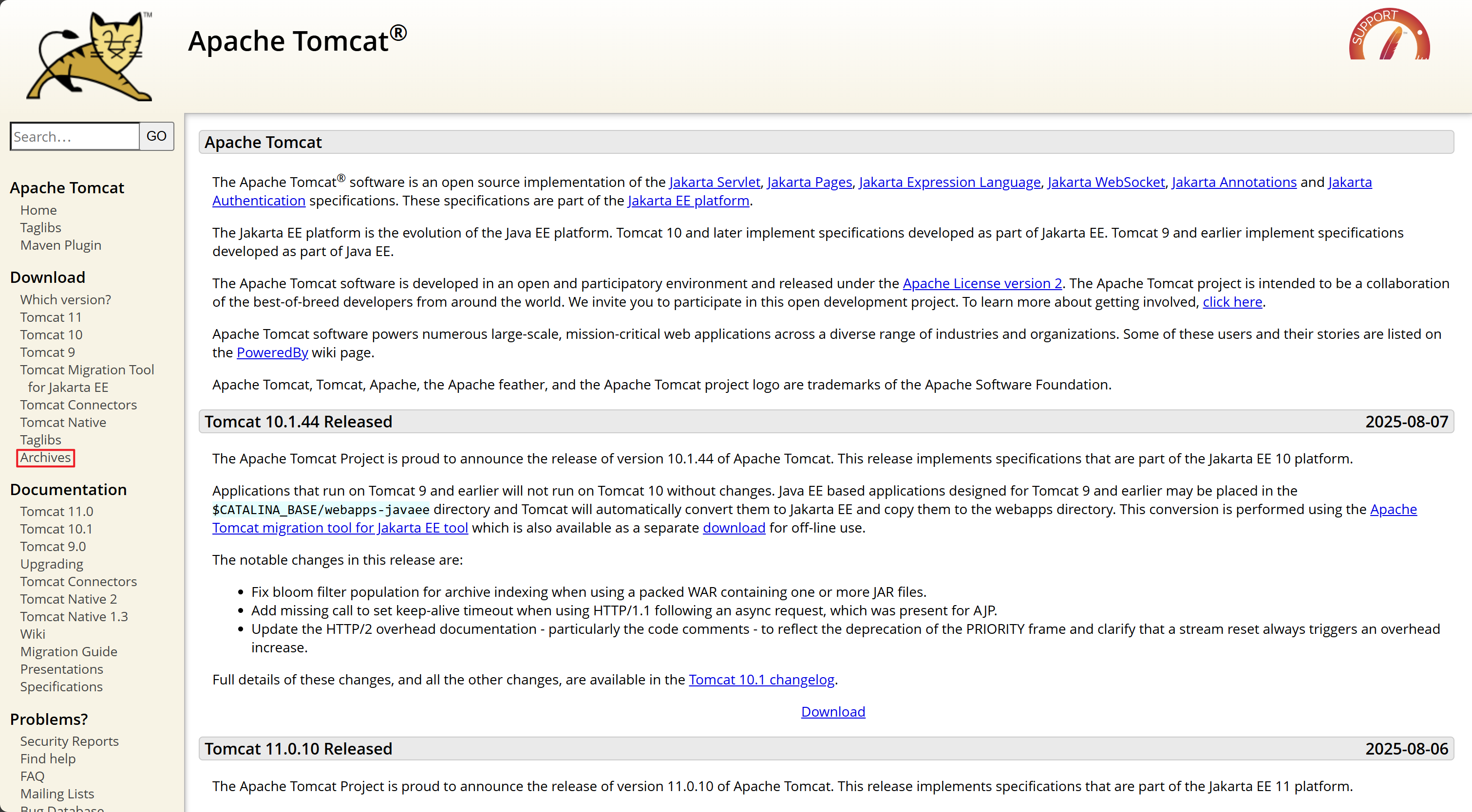Follow the 'click here' get involved link
This screenshot has width=1472, height=812.
click(x=1232, y=302)
